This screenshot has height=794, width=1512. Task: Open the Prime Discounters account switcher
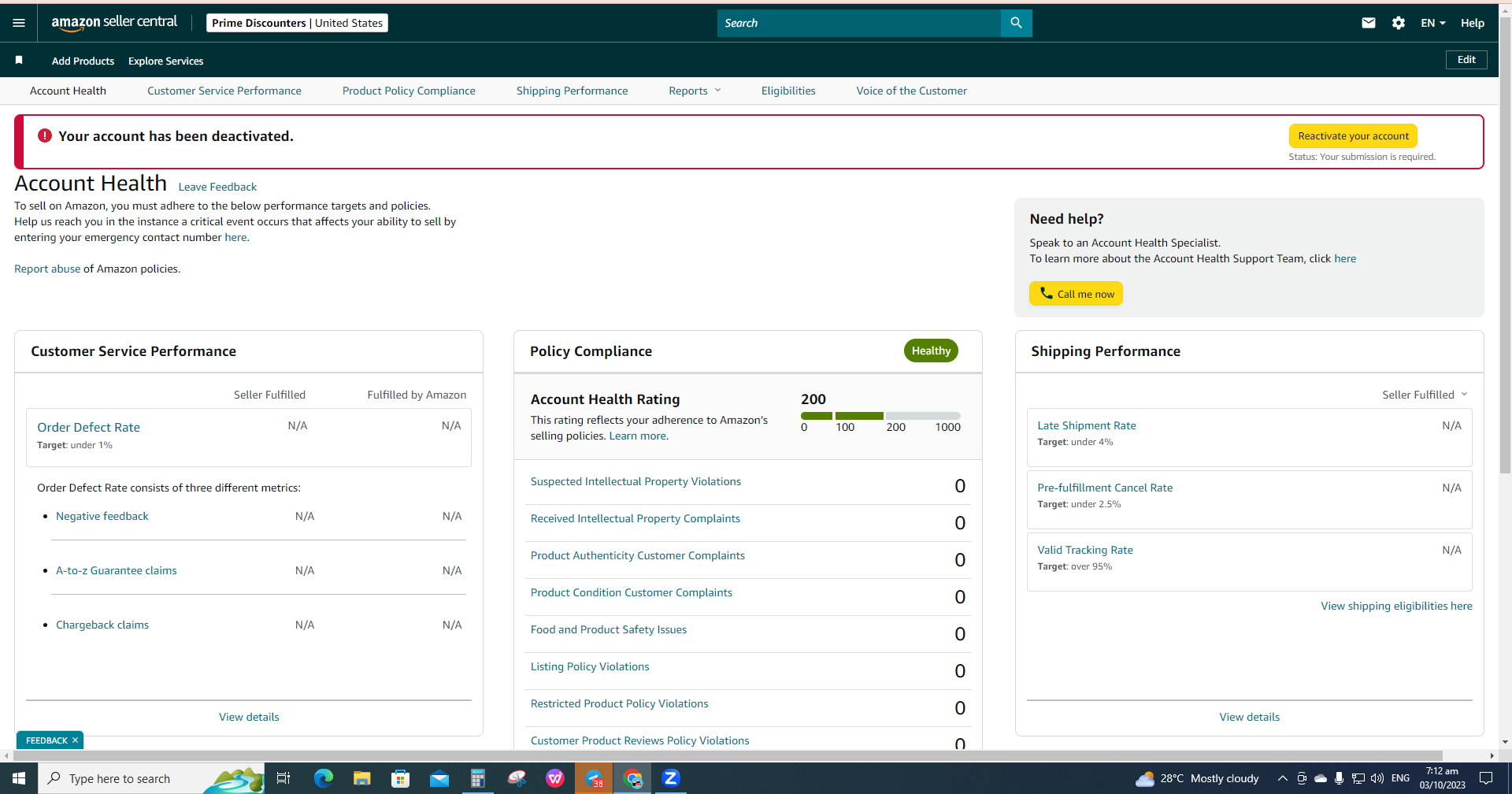(297, 23)
